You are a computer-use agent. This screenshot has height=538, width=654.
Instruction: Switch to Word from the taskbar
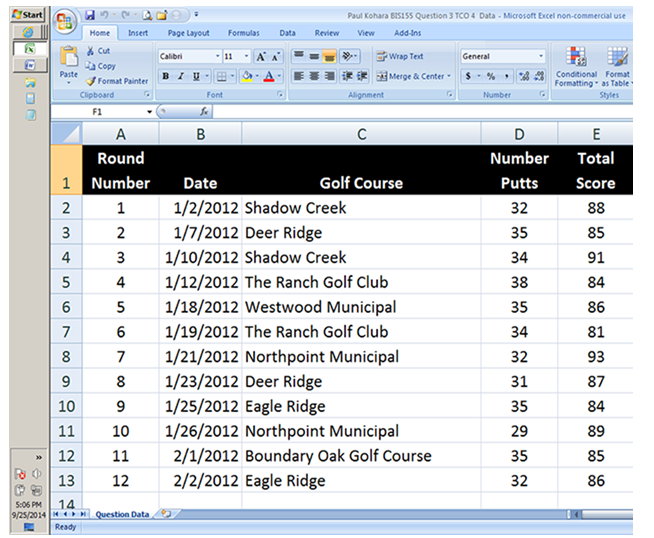tap(30, 65)
